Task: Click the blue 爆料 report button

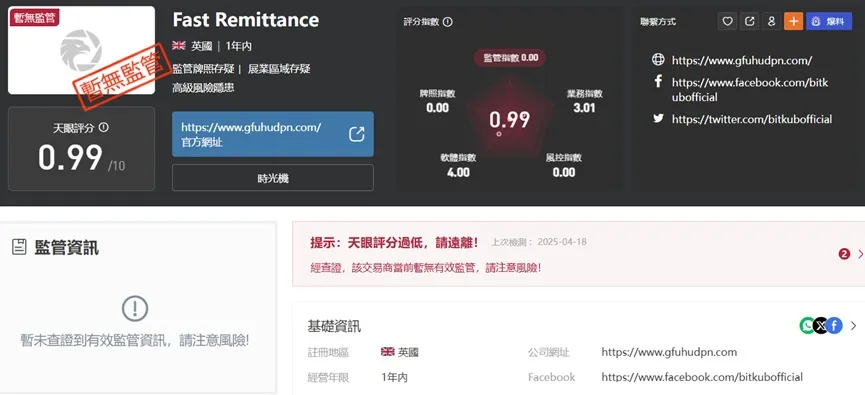Action: (829, 22)
